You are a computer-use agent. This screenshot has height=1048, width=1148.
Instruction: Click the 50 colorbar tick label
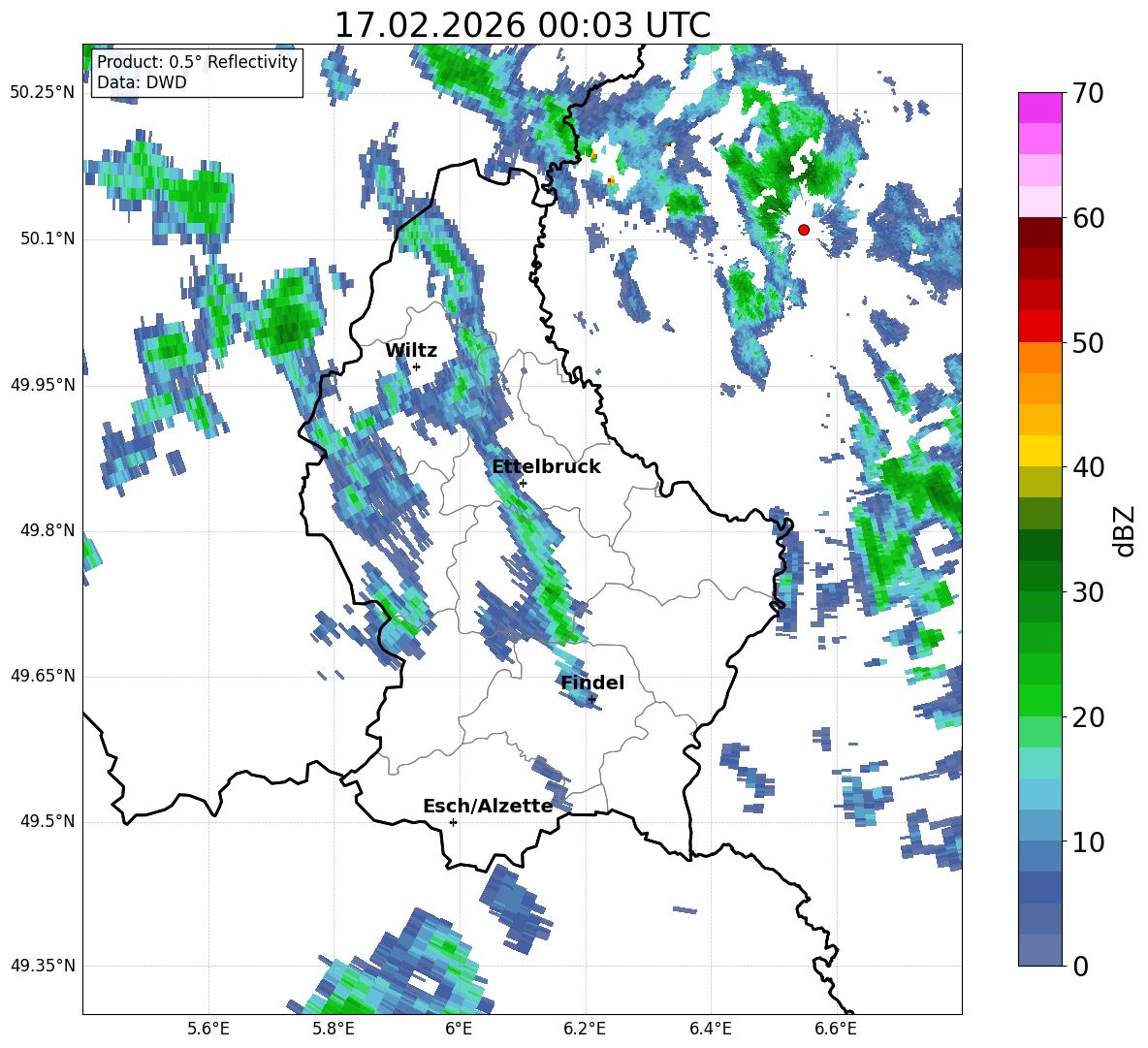[x=1088, y=342]
